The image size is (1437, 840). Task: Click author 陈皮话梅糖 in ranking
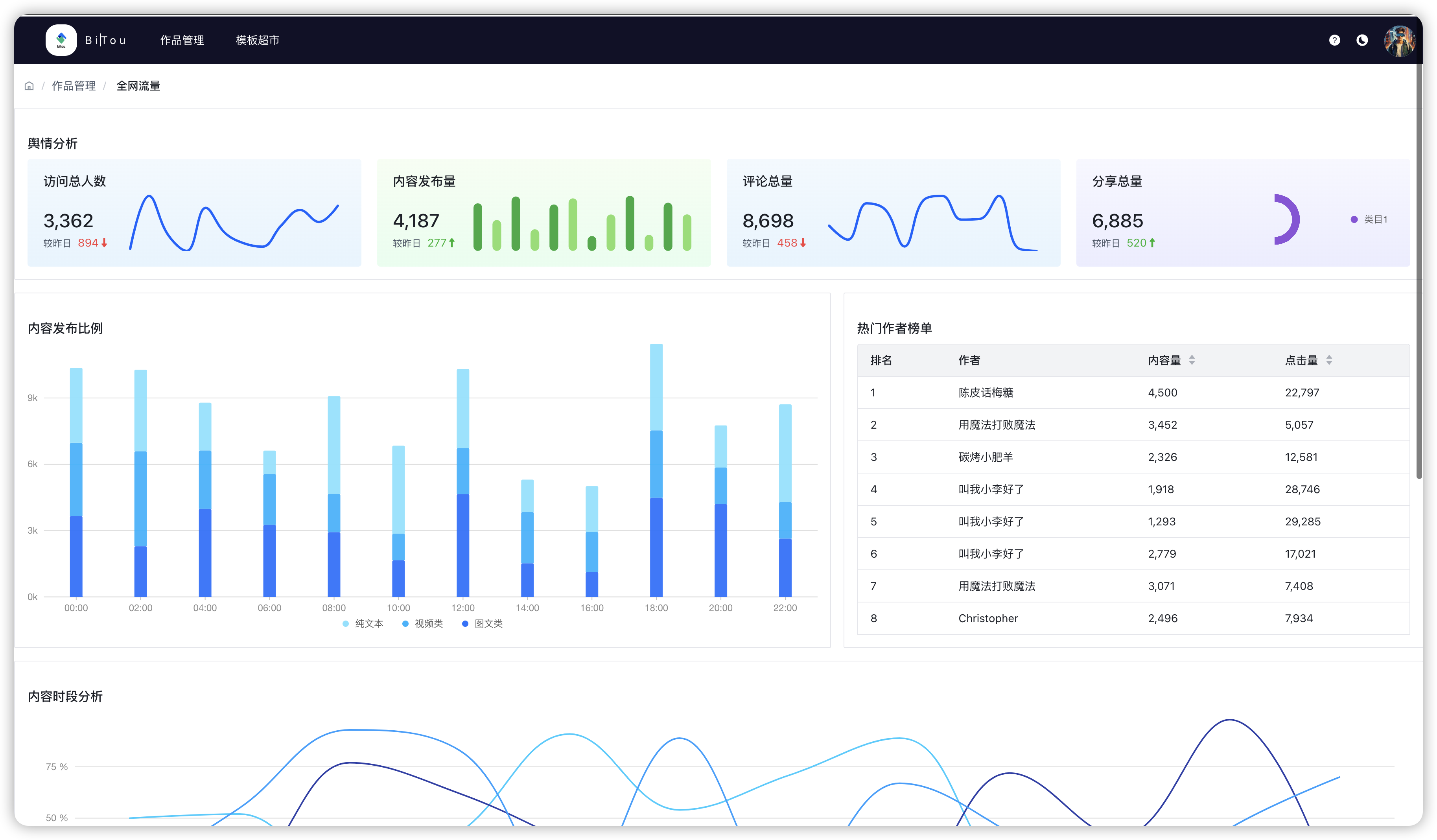(x=986, y=393)
